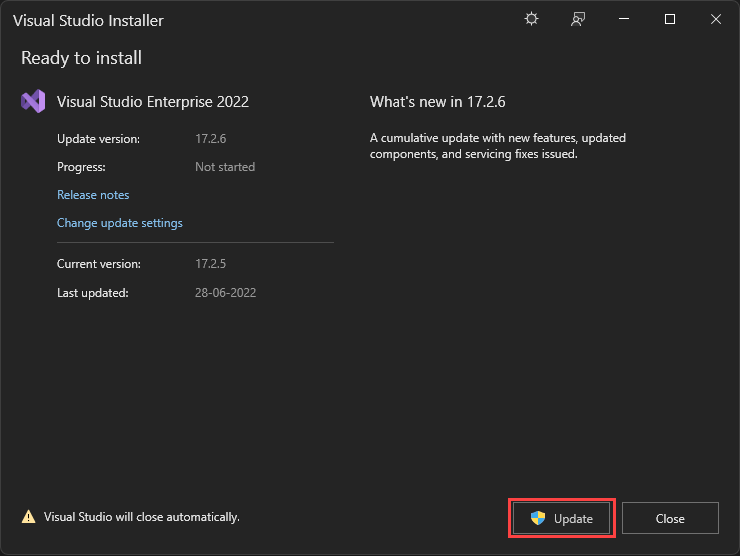This screenshot has height=556, width=740.
Task: Click the update version value 17.2.6
Action: (212, 139)
